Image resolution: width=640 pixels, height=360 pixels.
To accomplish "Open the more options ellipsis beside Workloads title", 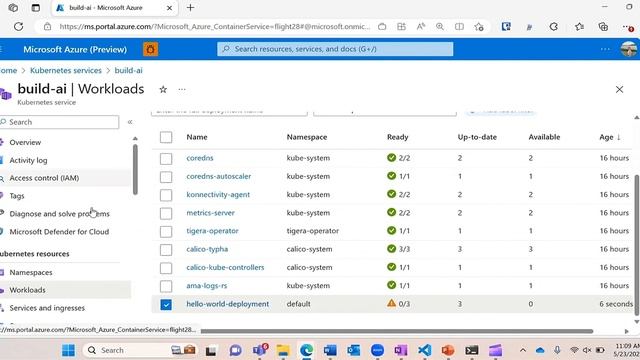I will (182, 89).
